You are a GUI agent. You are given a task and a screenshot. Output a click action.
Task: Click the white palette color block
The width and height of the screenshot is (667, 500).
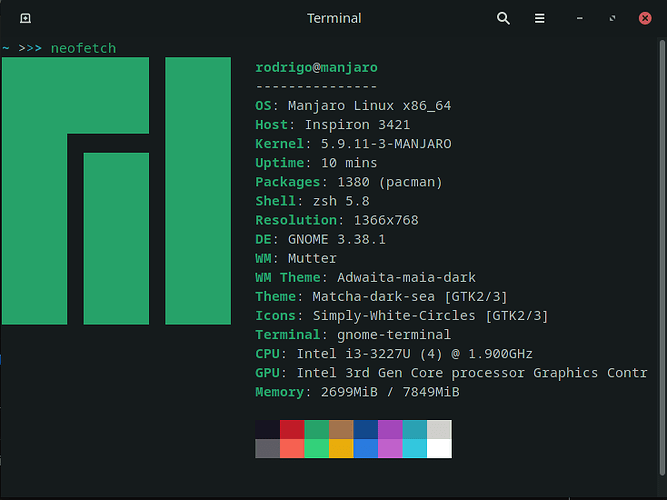tap(439, 449)
